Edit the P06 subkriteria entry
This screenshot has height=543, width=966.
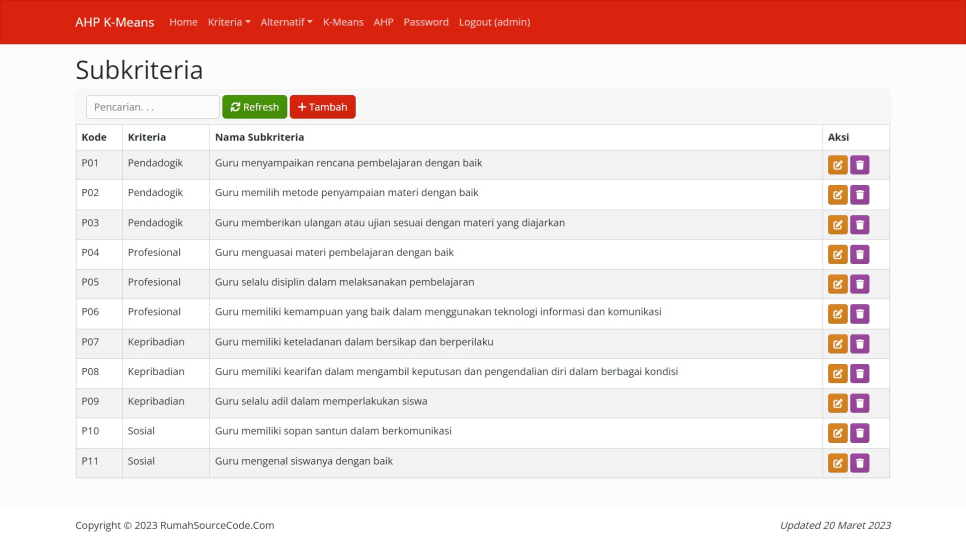coord(837,314)
